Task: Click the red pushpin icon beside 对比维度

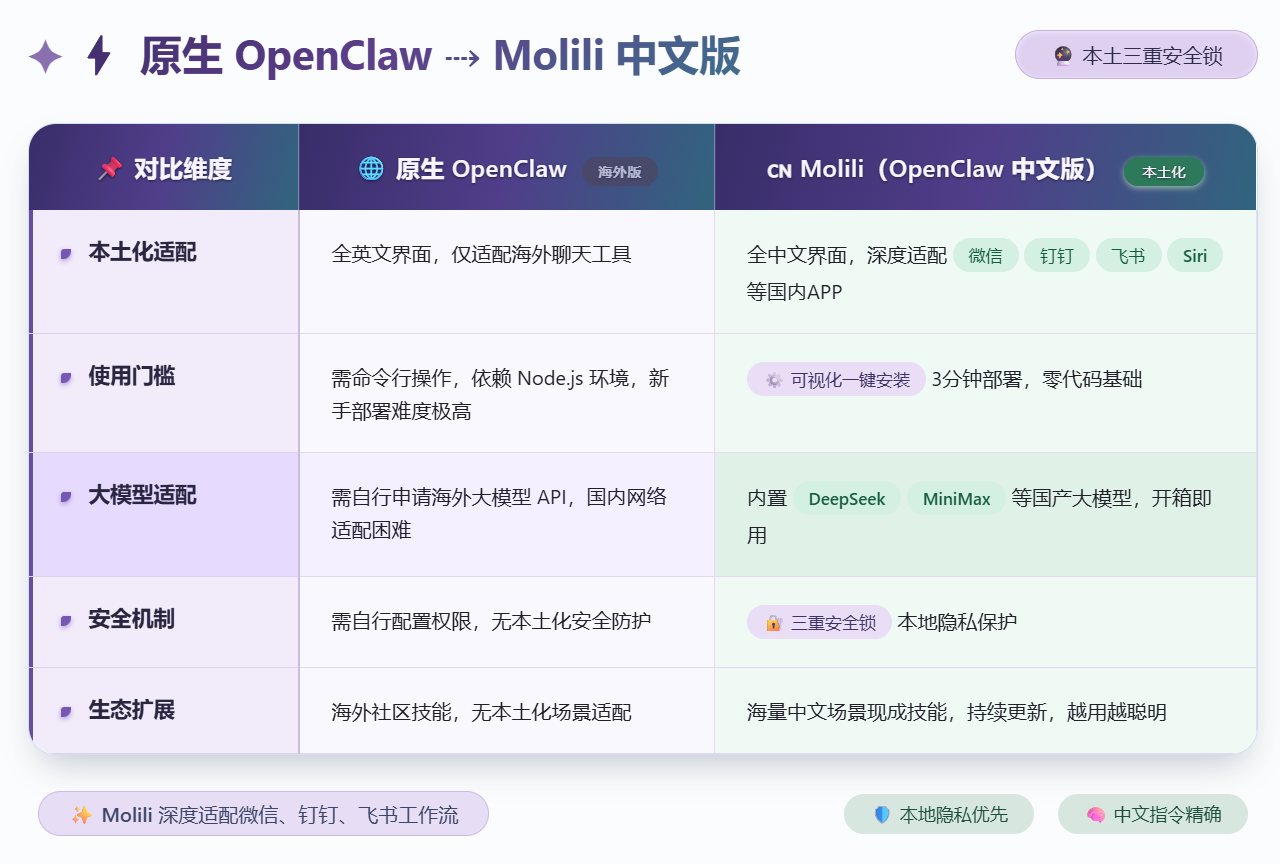Action: pos(109,169)
